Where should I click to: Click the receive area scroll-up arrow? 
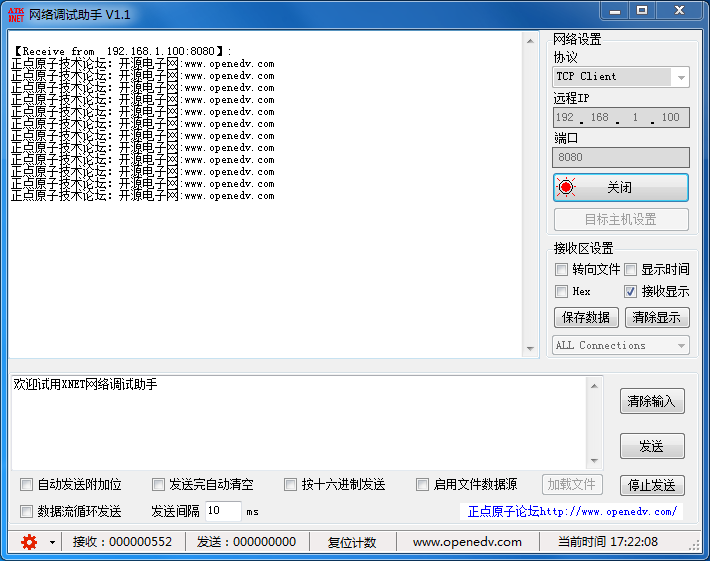pos(530,42)
